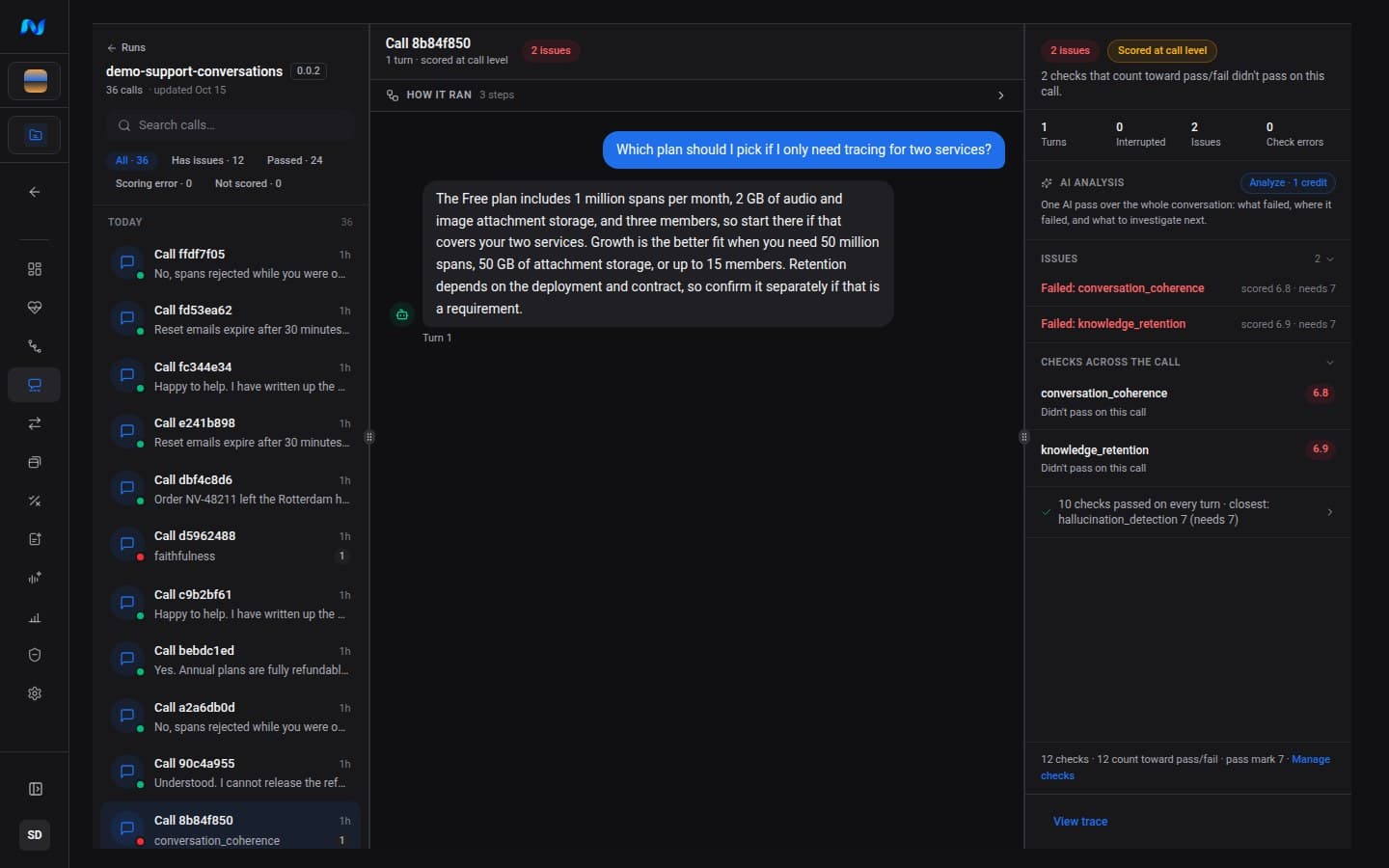Open the Failed: conversation_coherence issue
The image size is (1389, 868).
pyautogui.click(x=1187, y=288)
